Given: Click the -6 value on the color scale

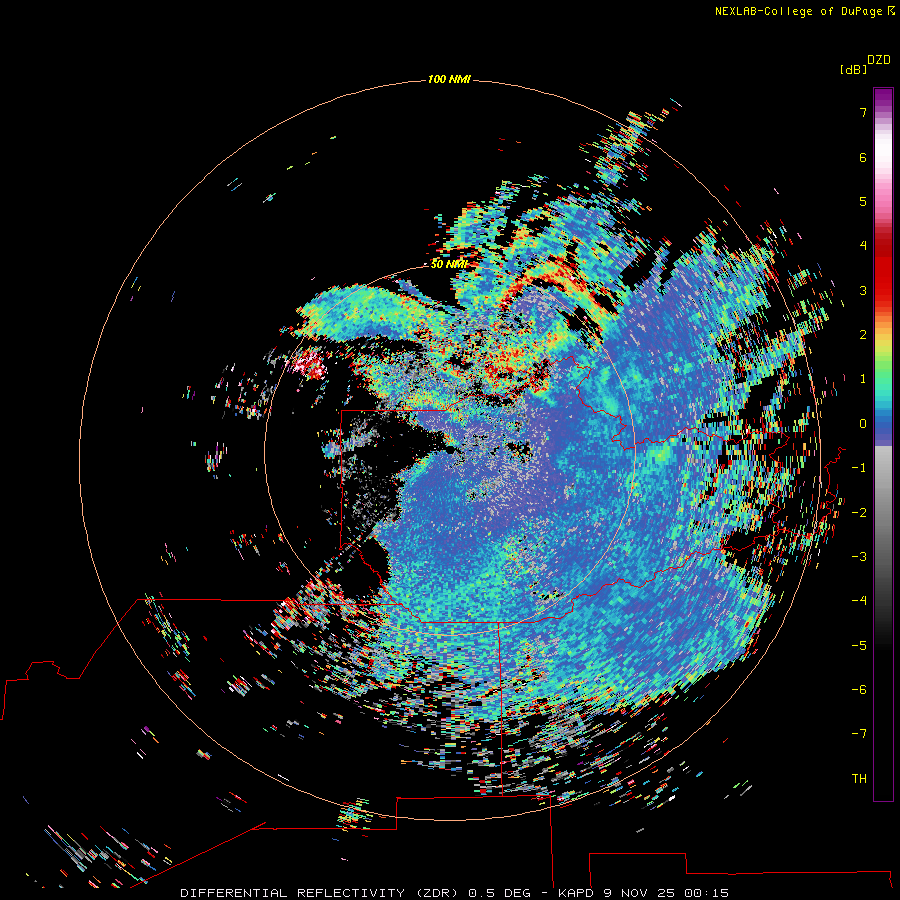Looking at the screenshot, I should tap(859, 690).
